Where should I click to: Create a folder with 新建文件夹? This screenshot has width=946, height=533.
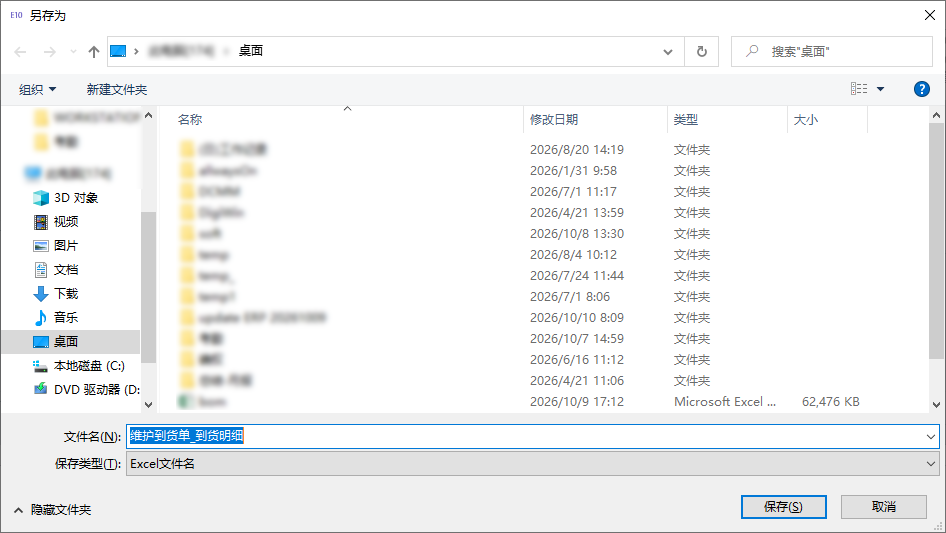[x=116, y=89]
